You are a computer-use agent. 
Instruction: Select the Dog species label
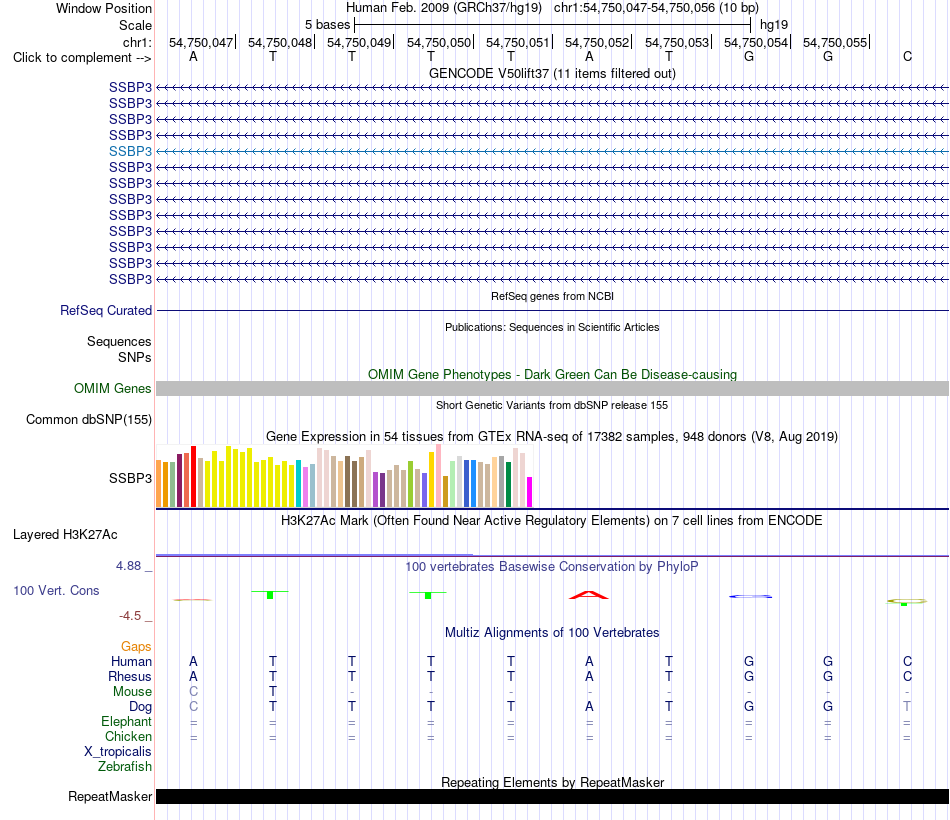click(x=141, y=707)
